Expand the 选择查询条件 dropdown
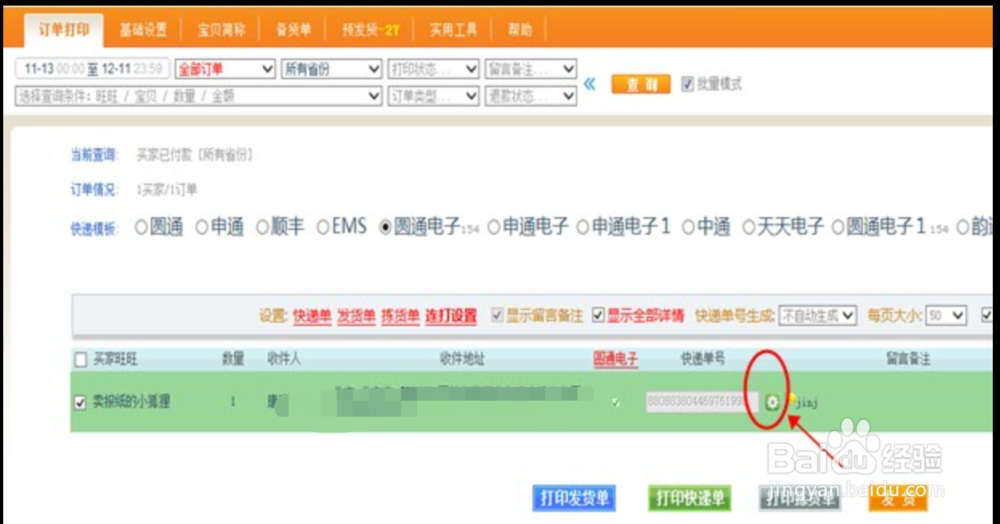Viewport: 1000px width, 524px height. (198, 96)
